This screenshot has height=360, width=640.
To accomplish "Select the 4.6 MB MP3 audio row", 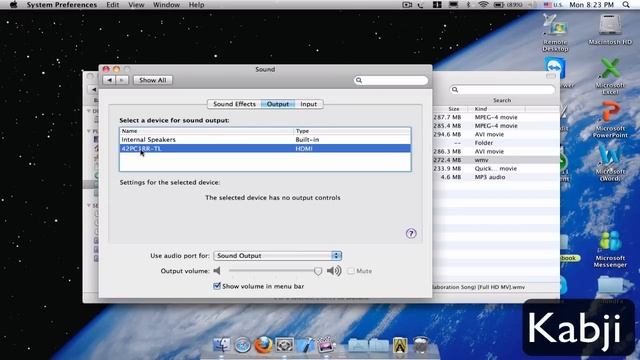I will pyautogui.click(x=496, y=177).
